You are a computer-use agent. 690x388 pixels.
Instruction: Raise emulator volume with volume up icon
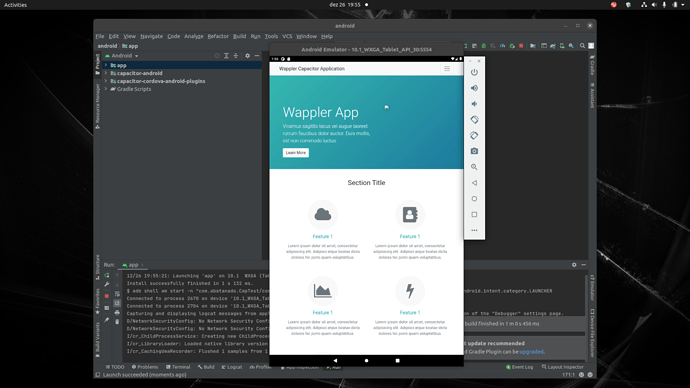tap(474, 88)
